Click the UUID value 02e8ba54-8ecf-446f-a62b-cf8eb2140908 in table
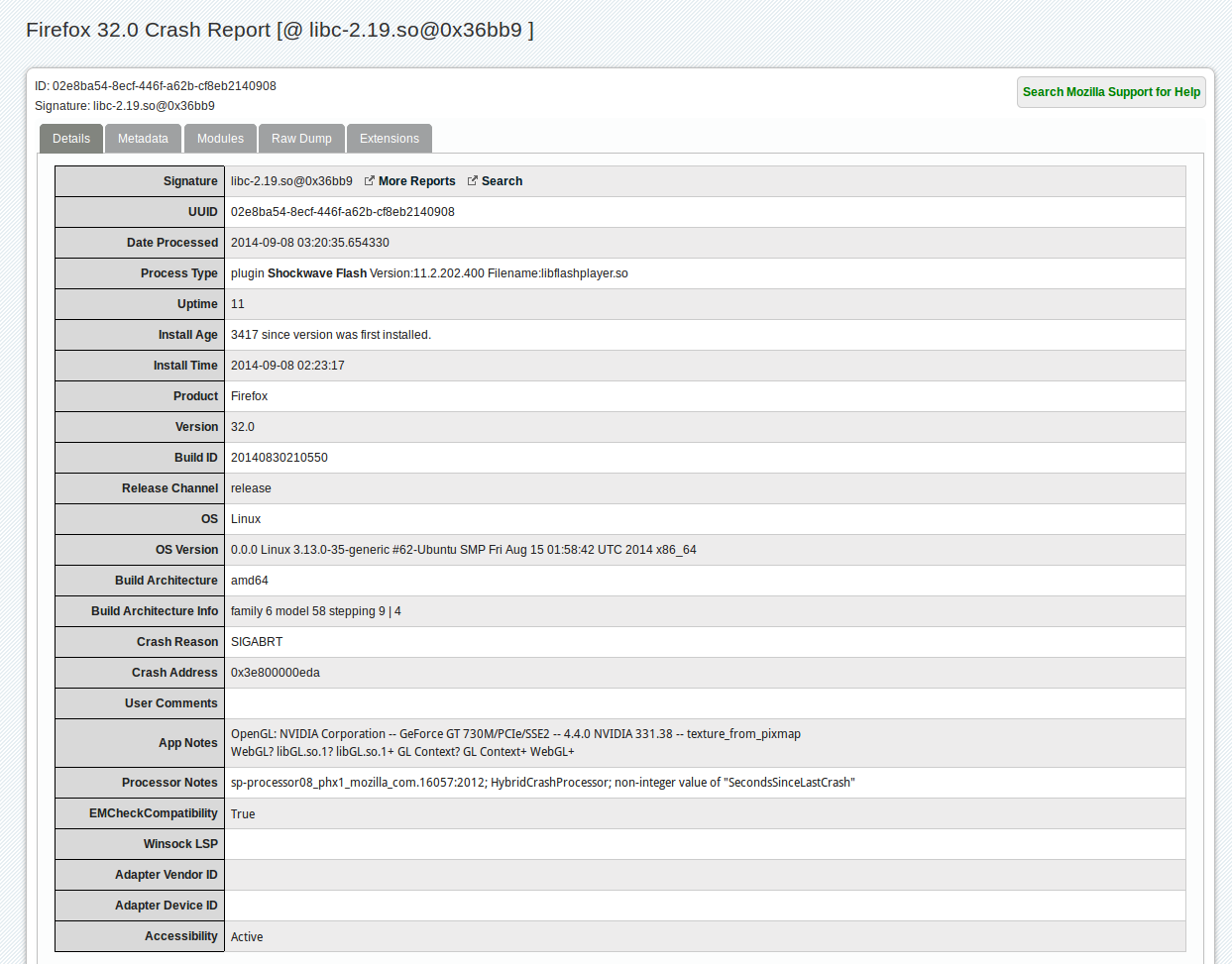This screenshot has width=1232, height=964. point(343,212)
